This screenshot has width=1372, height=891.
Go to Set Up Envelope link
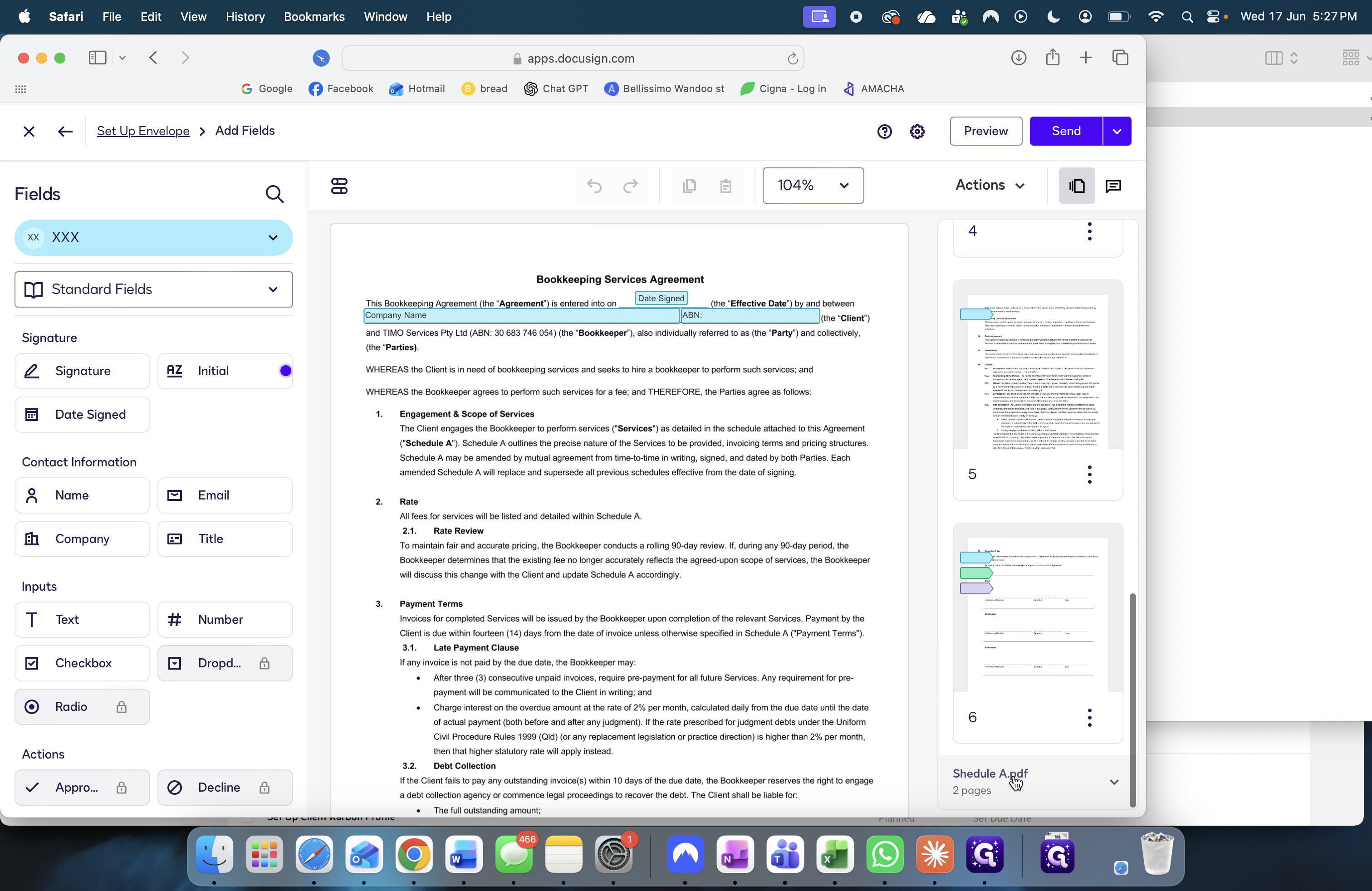click(143, 131)
